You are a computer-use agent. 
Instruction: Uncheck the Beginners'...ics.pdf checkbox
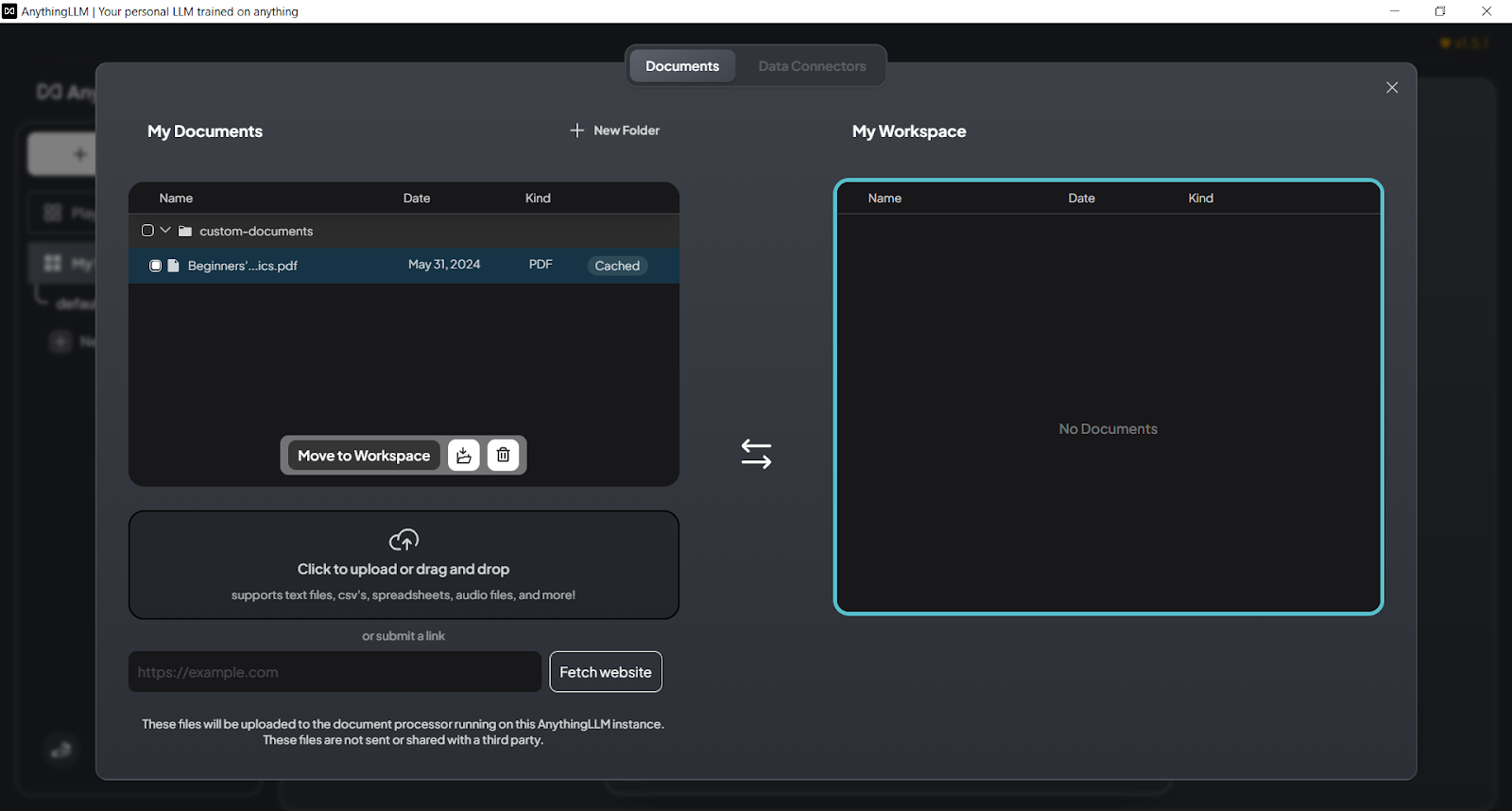(156, 266)
